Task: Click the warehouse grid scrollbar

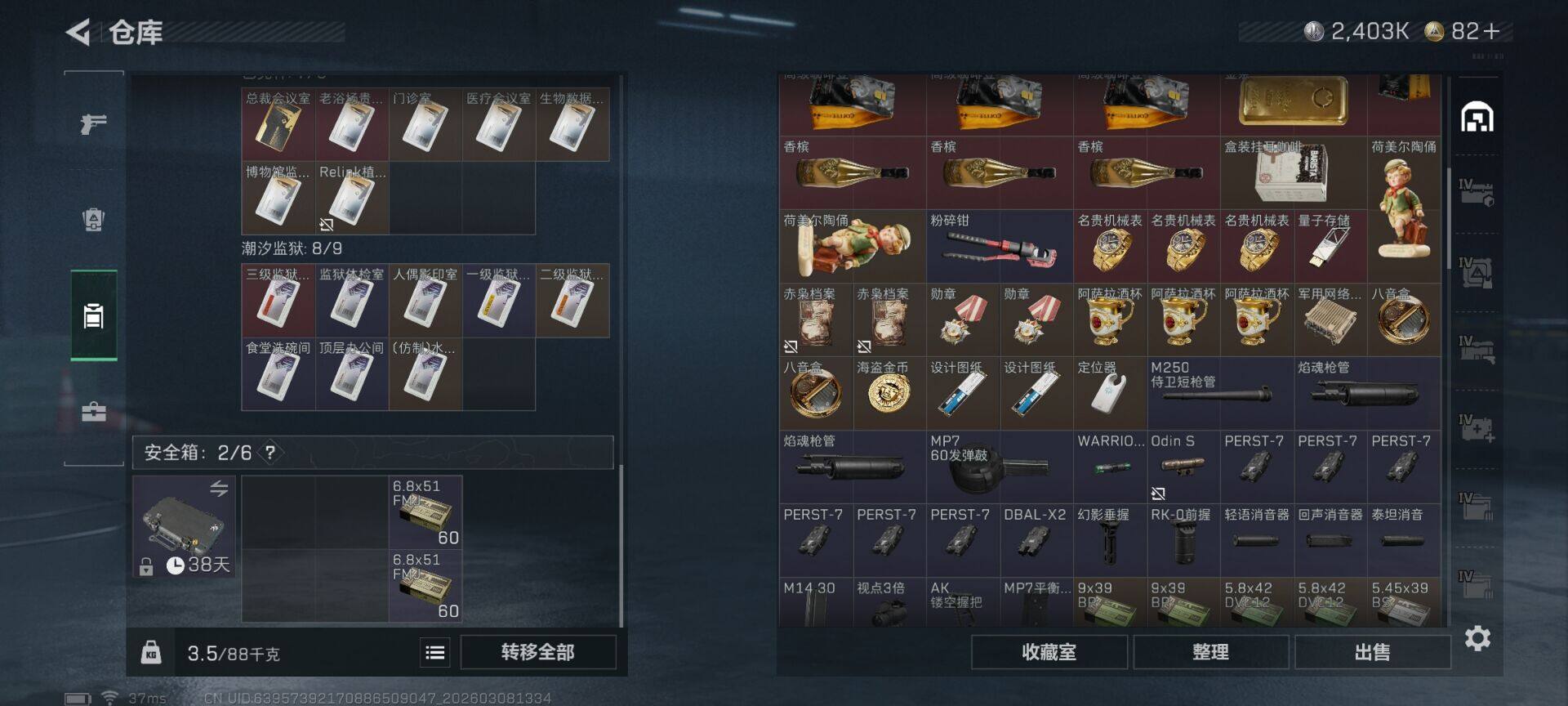Action: (x=1449, y=212)
